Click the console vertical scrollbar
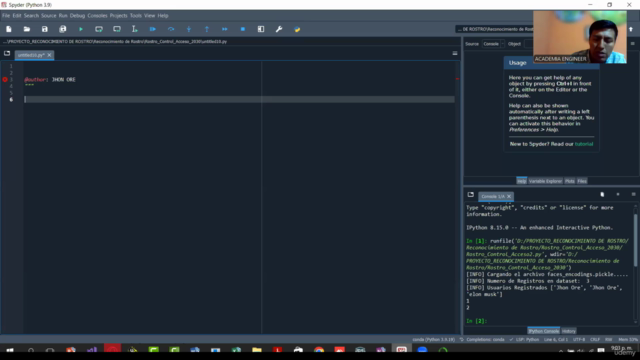 coord(636,241)
